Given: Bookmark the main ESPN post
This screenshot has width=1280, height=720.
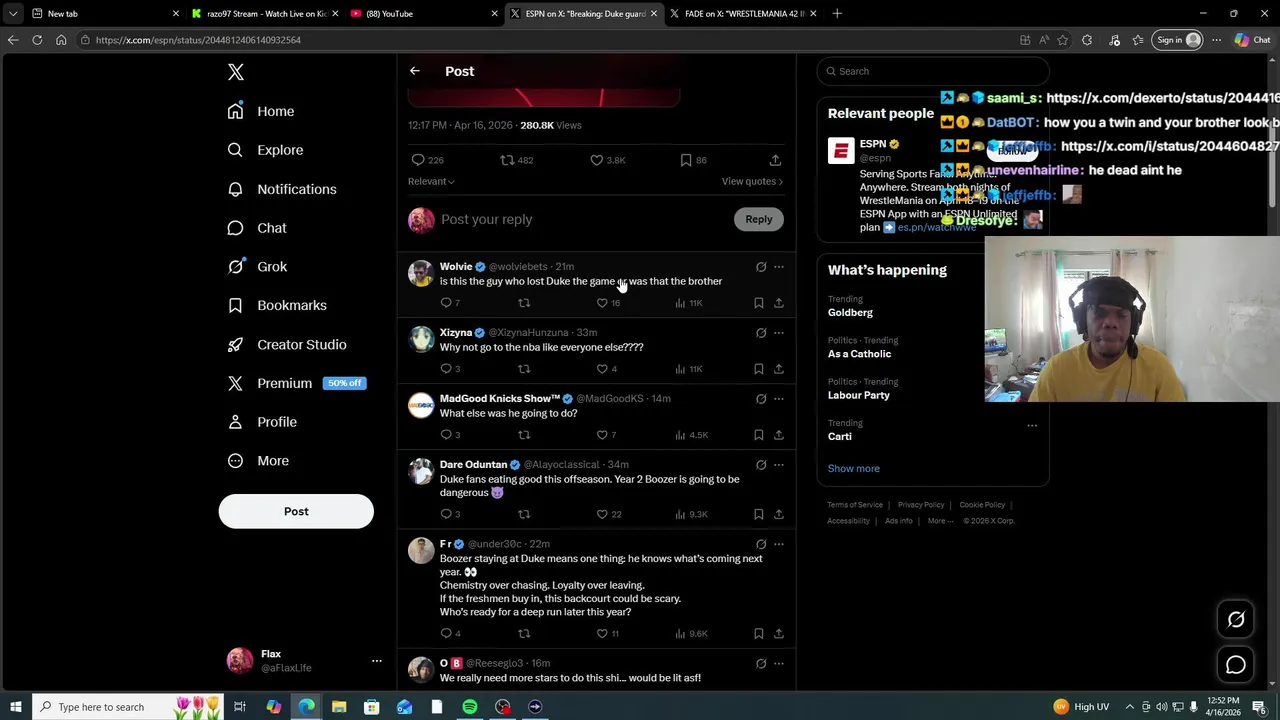Looking at the screenshot, I should tap(686, 160).
